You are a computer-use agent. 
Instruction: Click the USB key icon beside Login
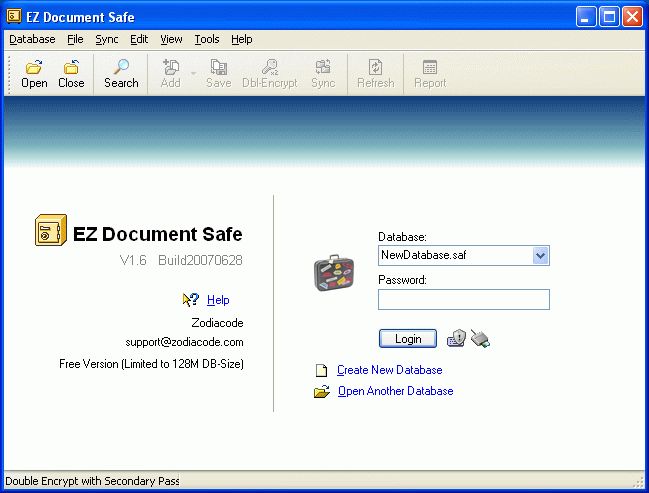coord(480,339)
